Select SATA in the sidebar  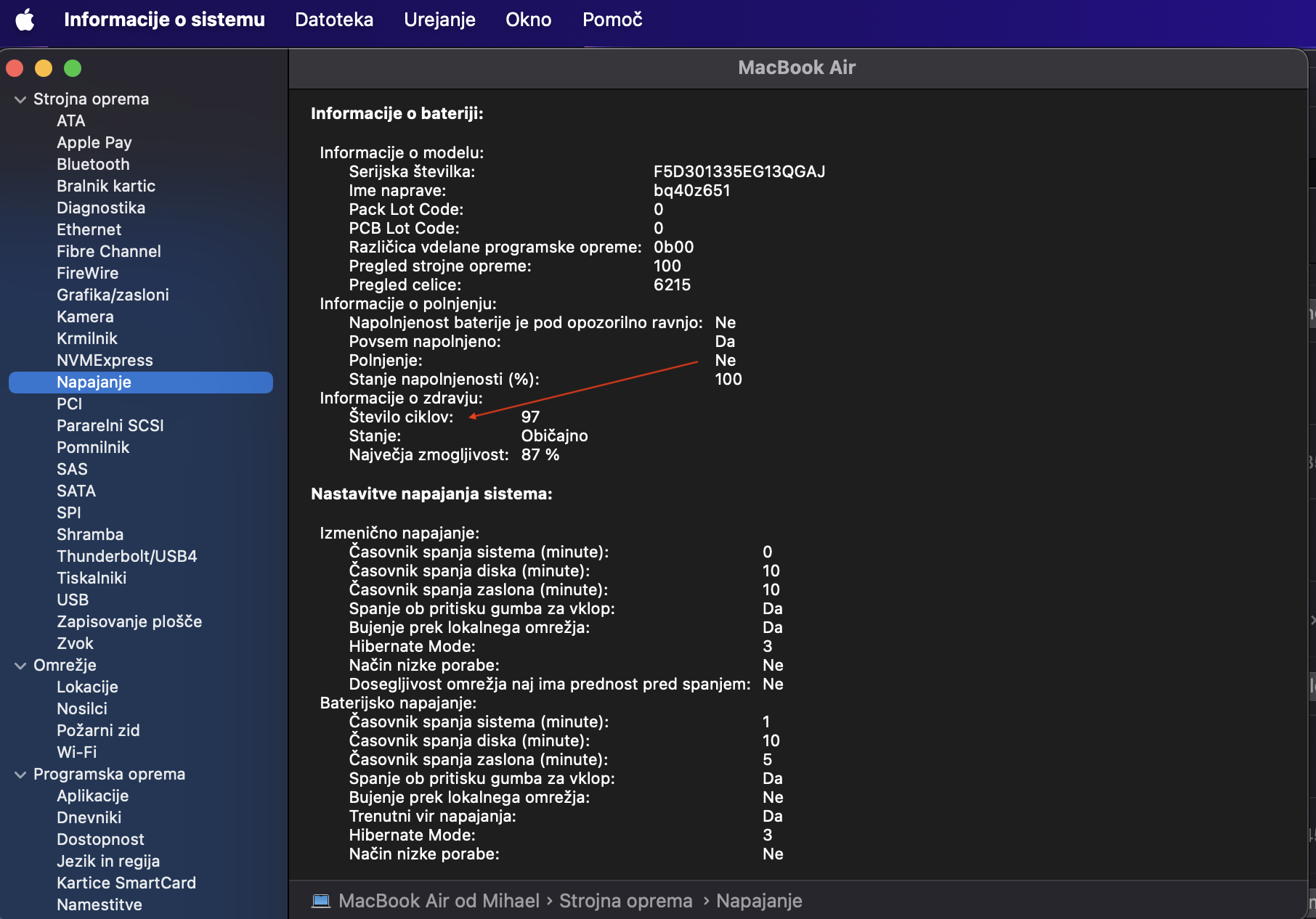click(76, 491)
